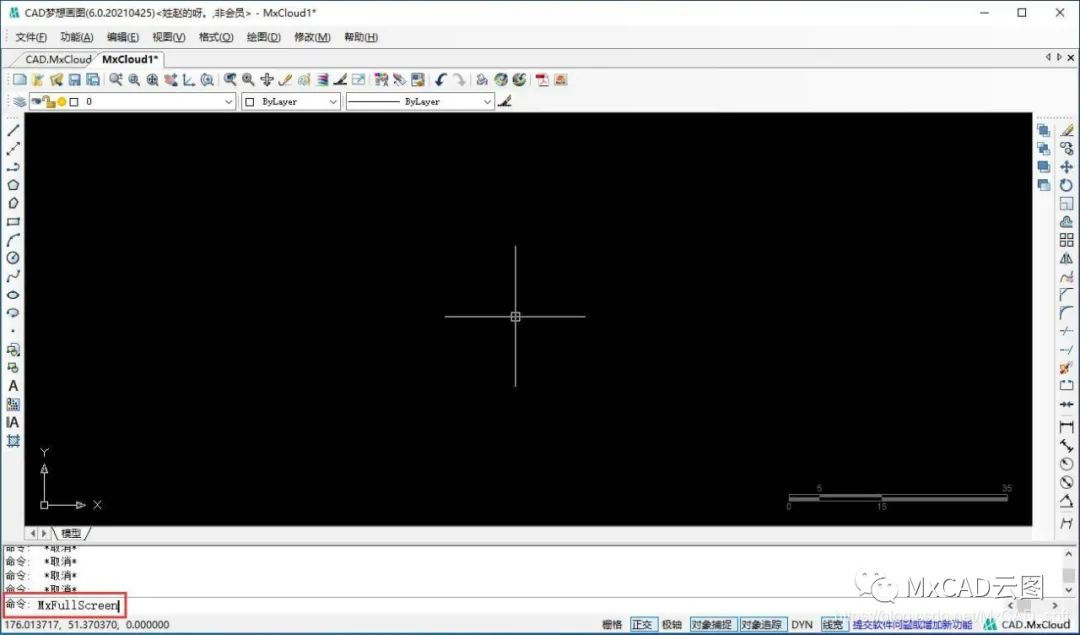Toggle layer on/off sun icon
The height and width of the screenshot is (635, 1080).
61,102
